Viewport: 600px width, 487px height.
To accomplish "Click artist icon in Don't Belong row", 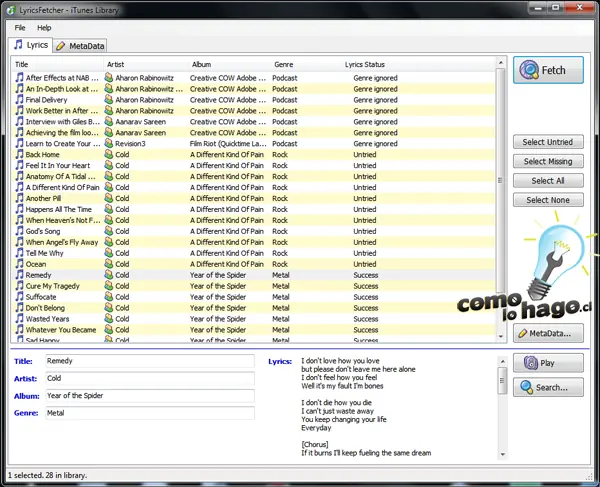I will point(109,308).
